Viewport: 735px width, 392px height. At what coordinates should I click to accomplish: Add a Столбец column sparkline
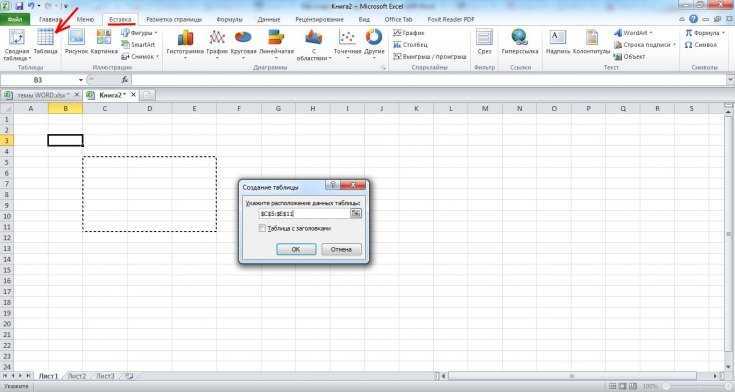click(x=410, y=45)
